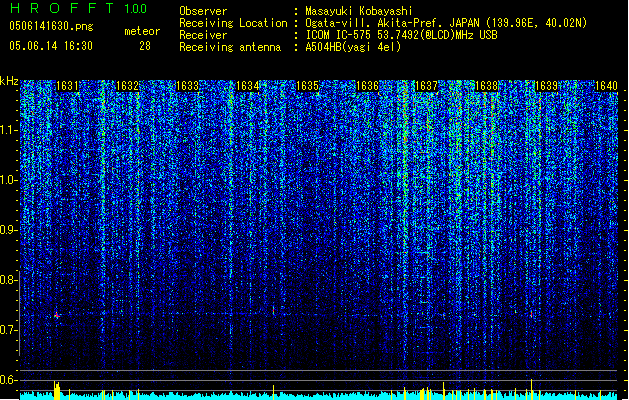Viewport: 629px width, 400px height.
Task: Click the 0.8 kHz axis tick label
Action: [8, 280]
